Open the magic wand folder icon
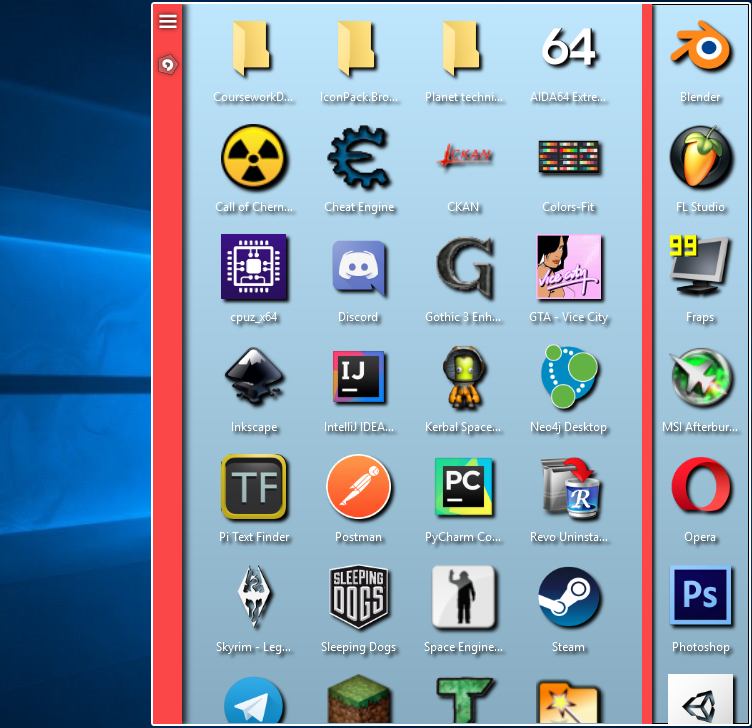752x728 pixels. (568, 702)
